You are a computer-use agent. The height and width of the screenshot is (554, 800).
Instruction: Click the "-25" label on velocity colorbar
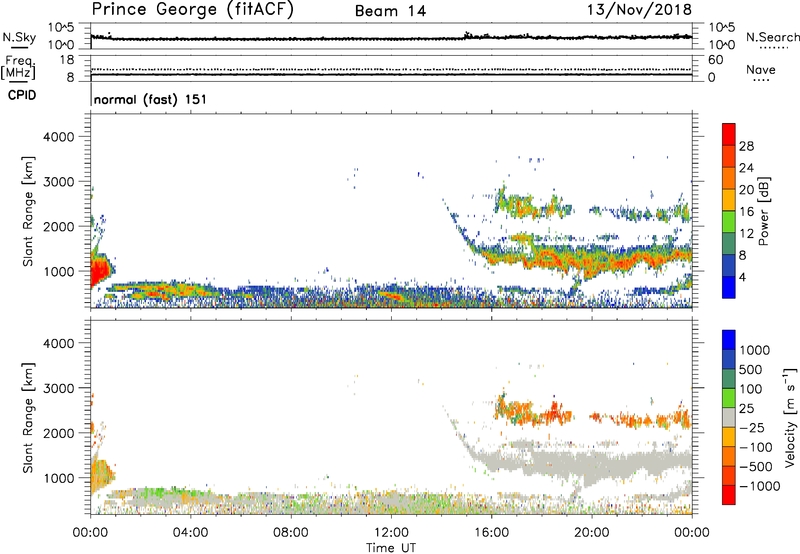click(752, 427)
